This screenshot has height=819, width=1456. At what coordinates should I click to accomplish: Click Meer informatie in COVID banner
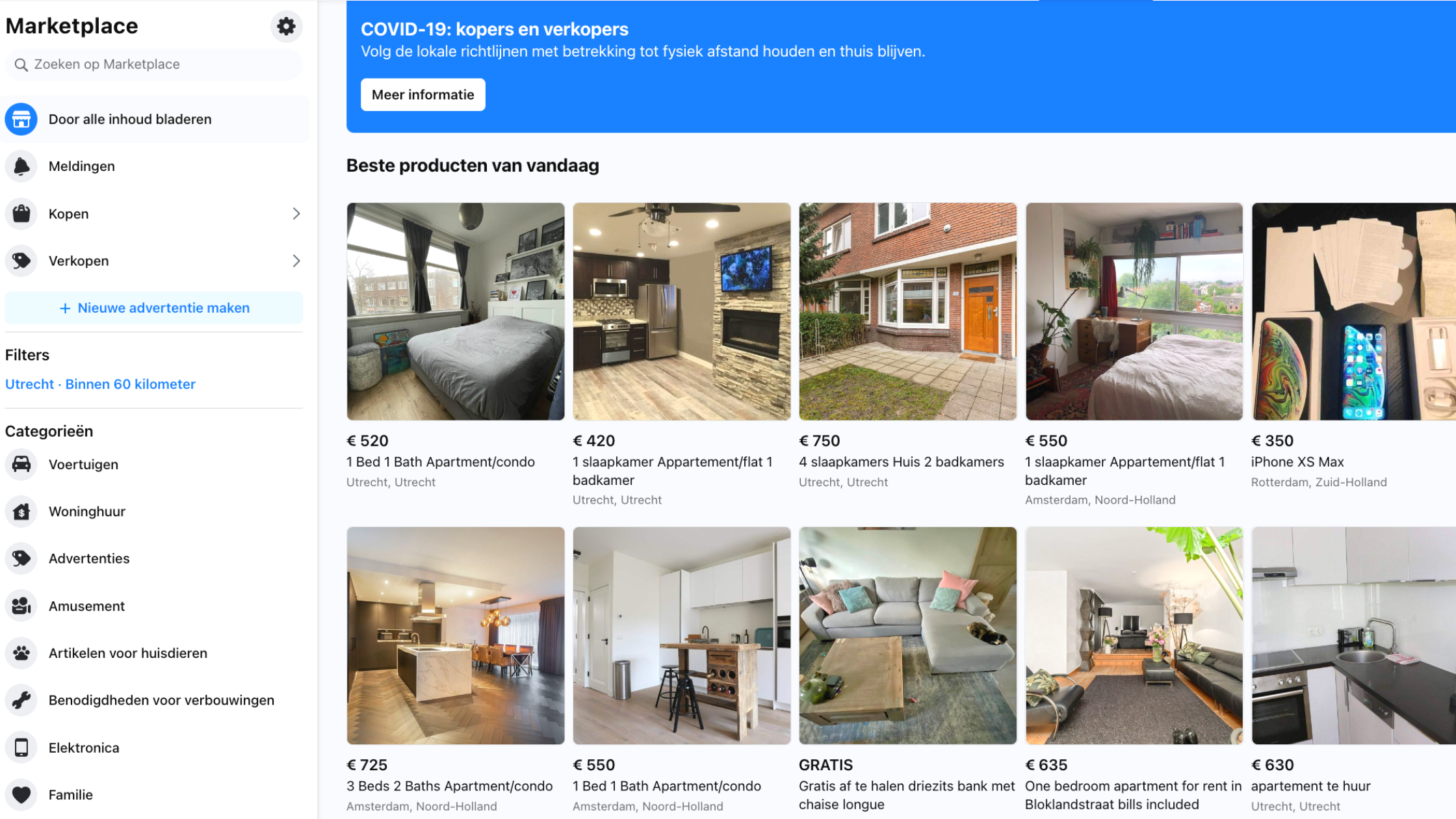(423, 95)
